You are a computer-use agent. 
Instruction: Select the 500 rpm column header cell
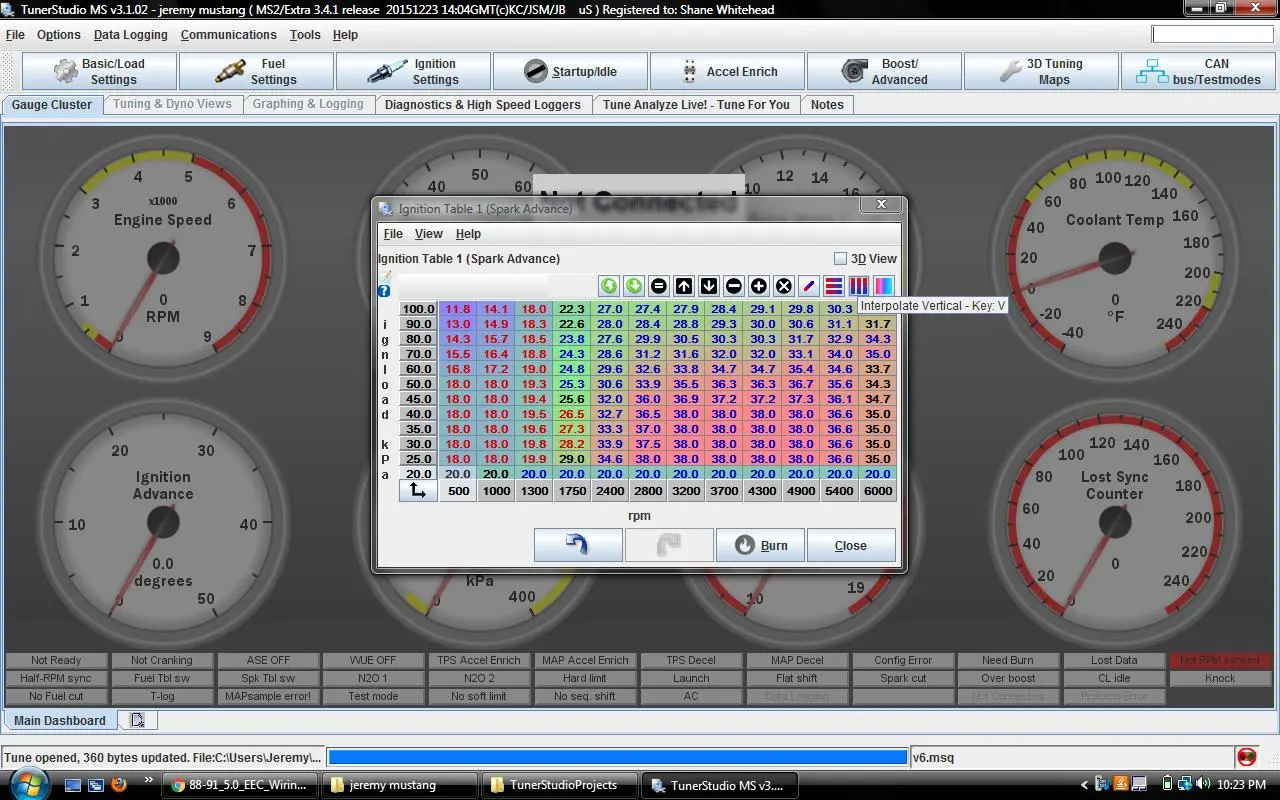pyautogui.click(x=458, y=490)
